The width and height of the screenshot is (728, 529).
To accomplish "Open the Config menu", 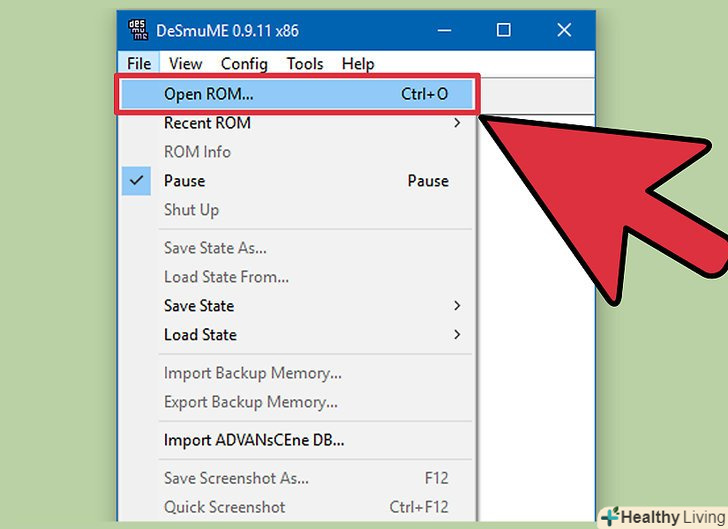I will click(x=244, y=64).
